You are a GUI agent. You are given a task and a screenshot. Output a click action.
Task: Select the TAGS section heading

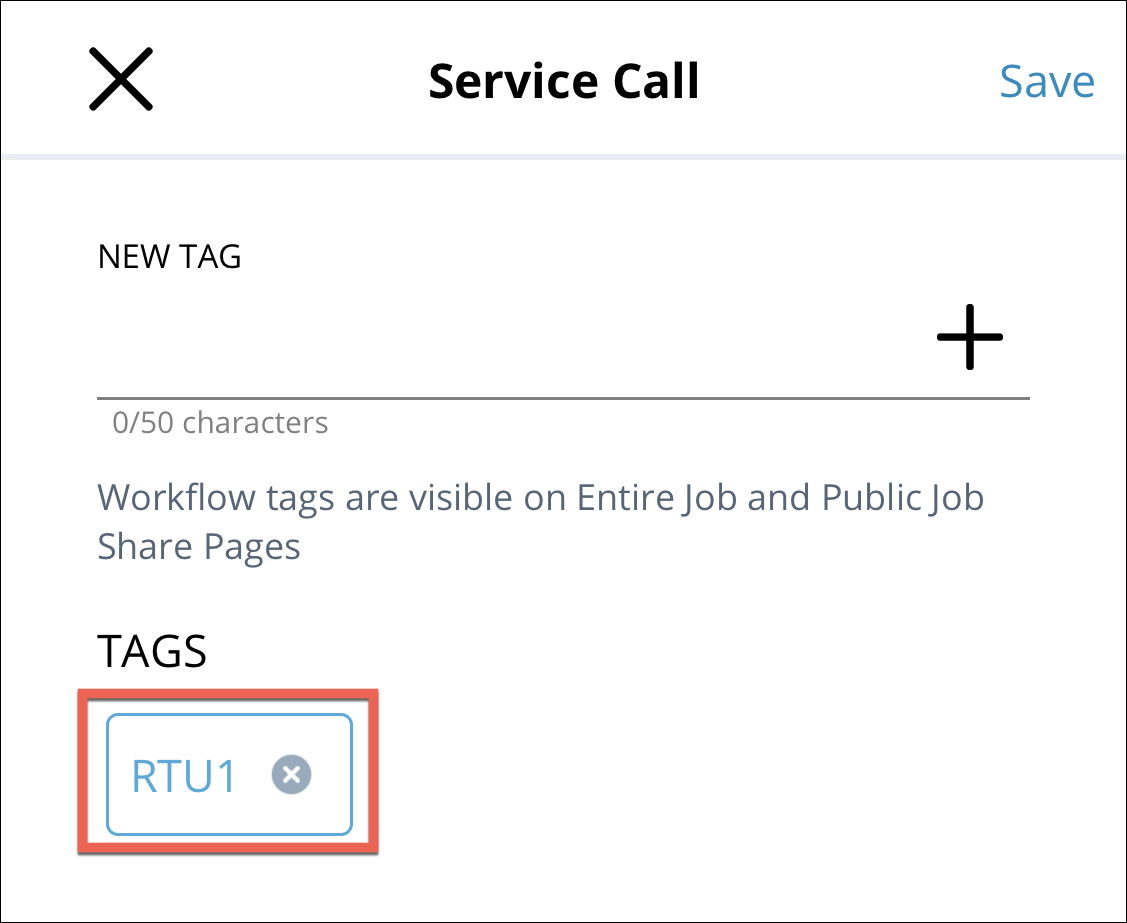click(x=151, y=651)
